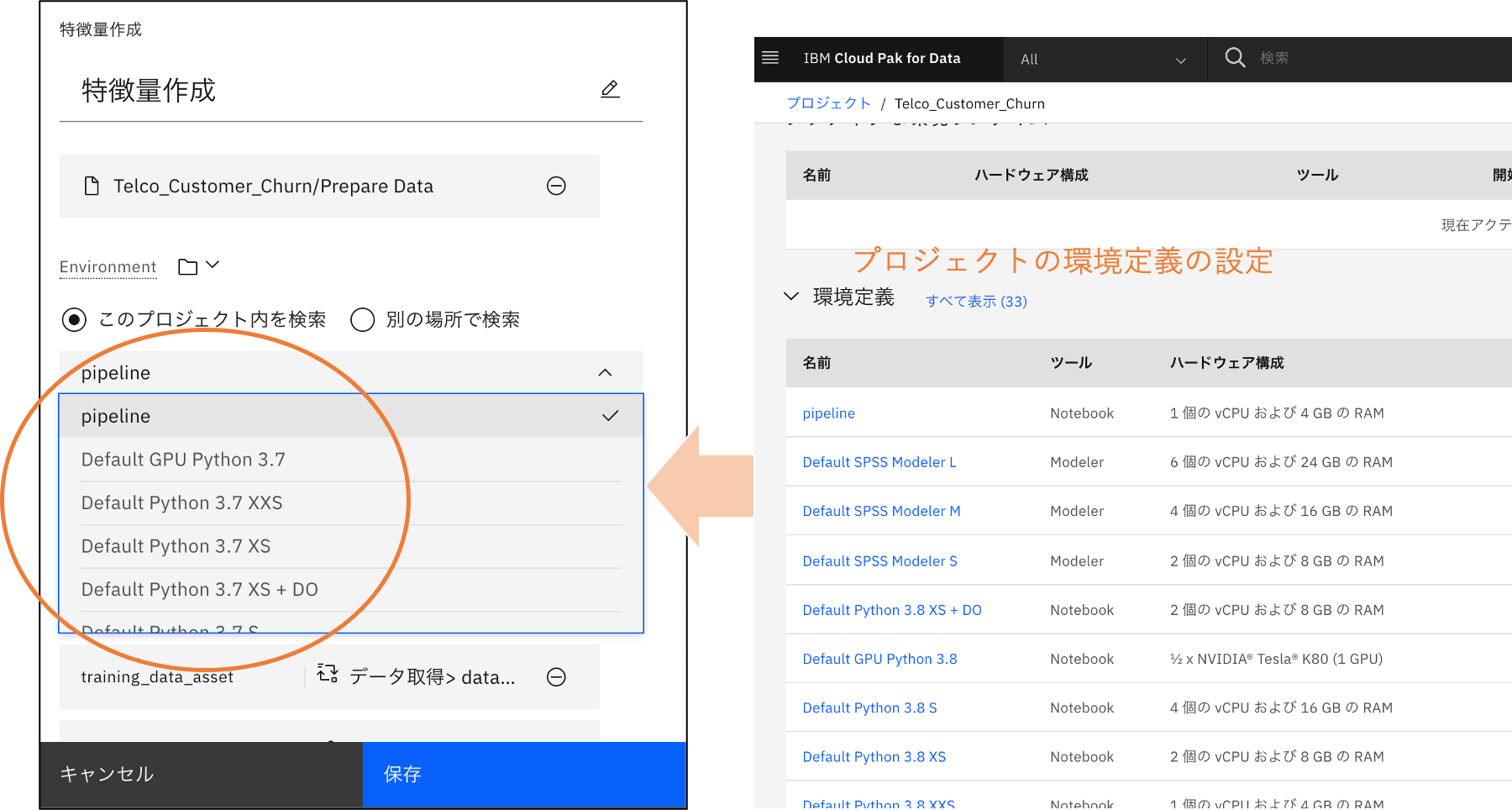
Task: Select 別の場所で検索 radio button
Action: point(362,319)
